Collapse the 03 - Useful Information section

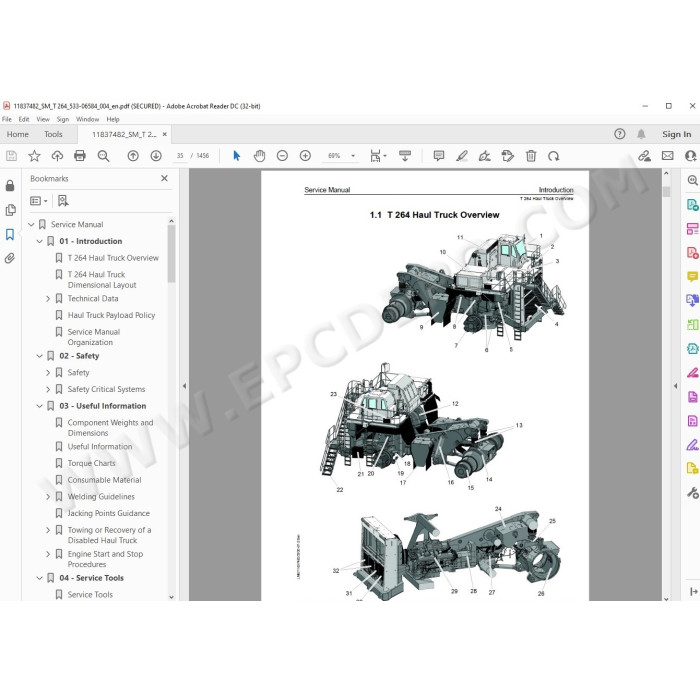pyautogui.click(x=39, y=406)
